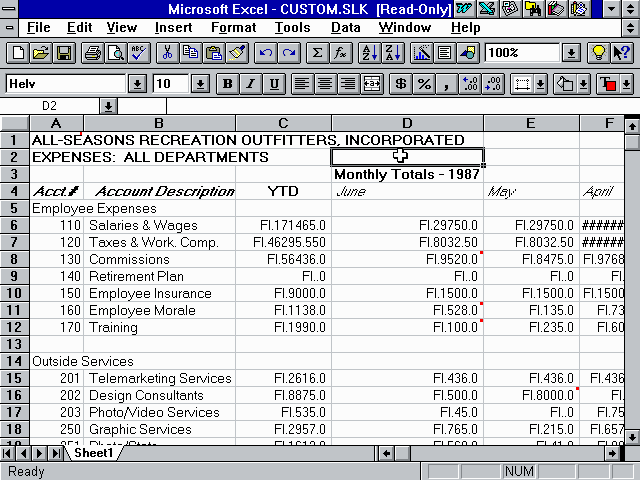
Task: Open the Helv font name dropdown
Action: [x=137, y=84]
